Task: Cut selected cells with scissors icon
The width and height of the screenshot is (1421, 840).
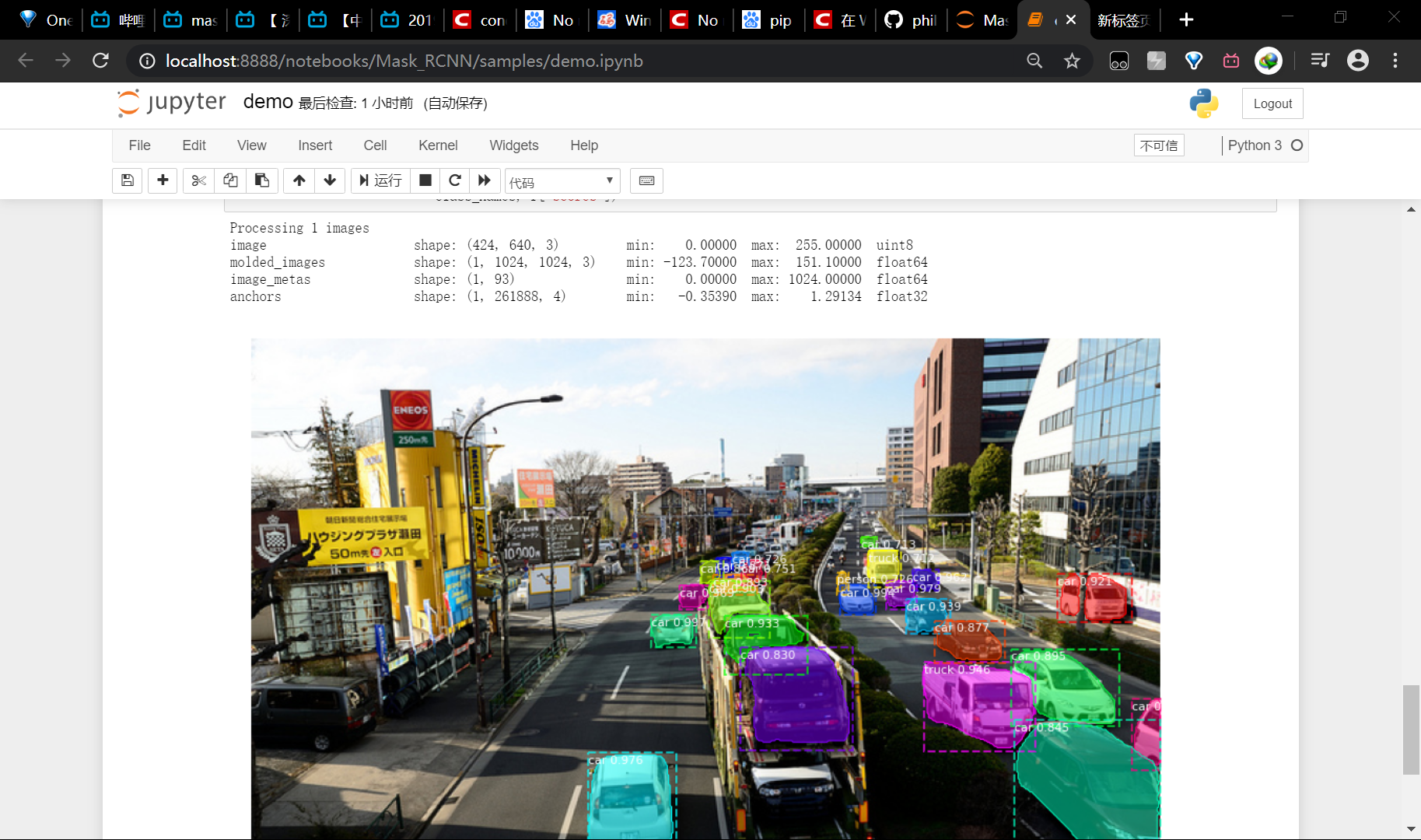Action: (199, 180)
